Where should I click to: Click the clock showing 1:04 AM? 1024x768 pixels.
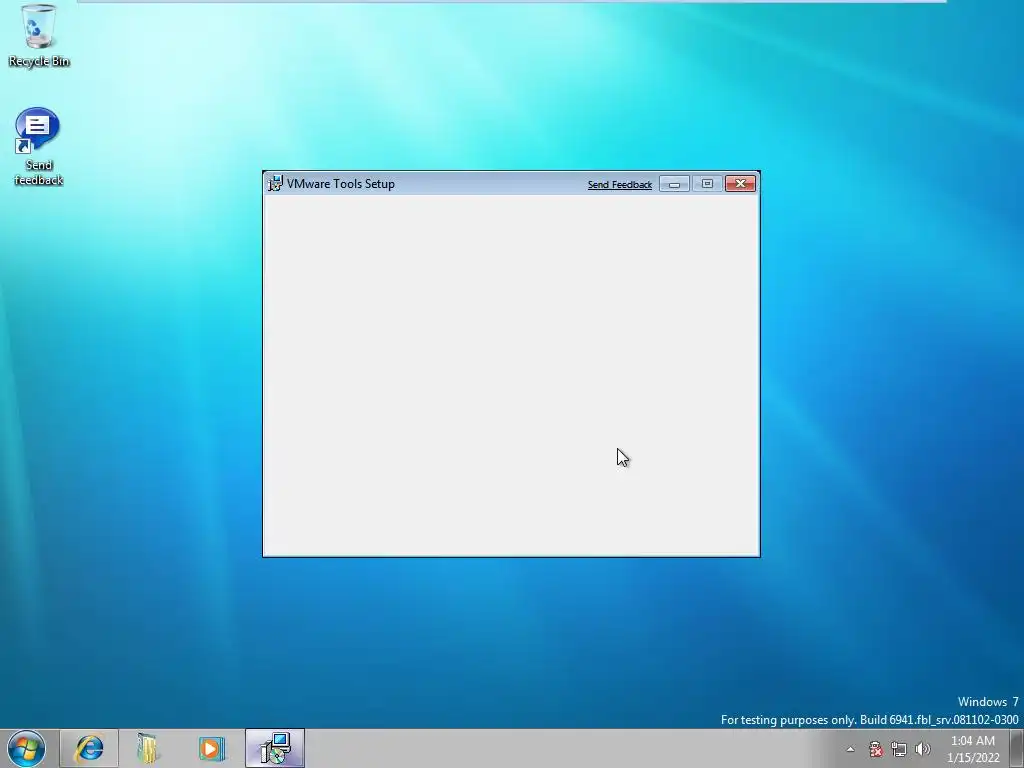973,749
